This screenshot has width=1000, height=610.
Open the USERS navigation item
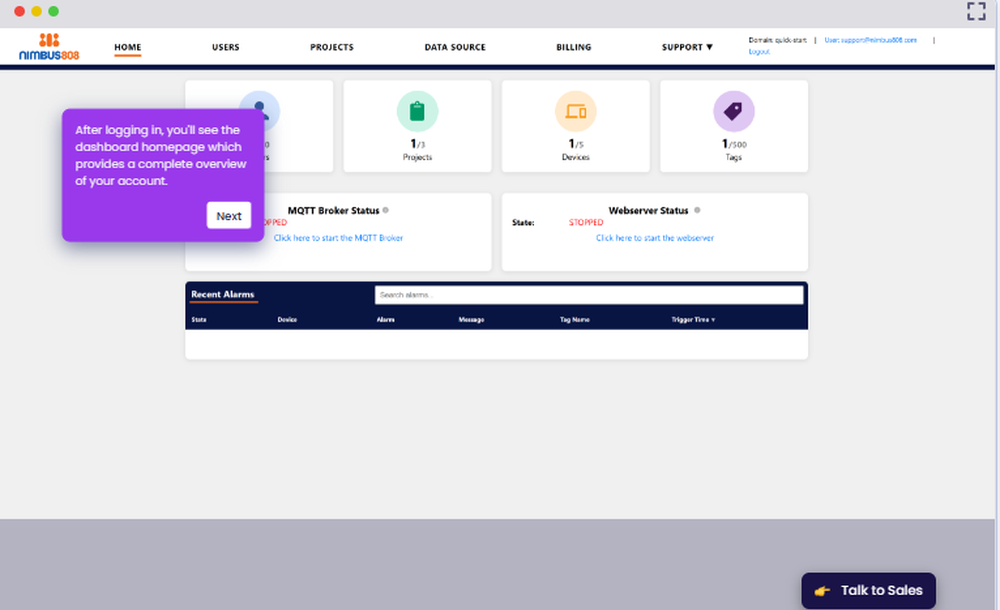(226, 47)
